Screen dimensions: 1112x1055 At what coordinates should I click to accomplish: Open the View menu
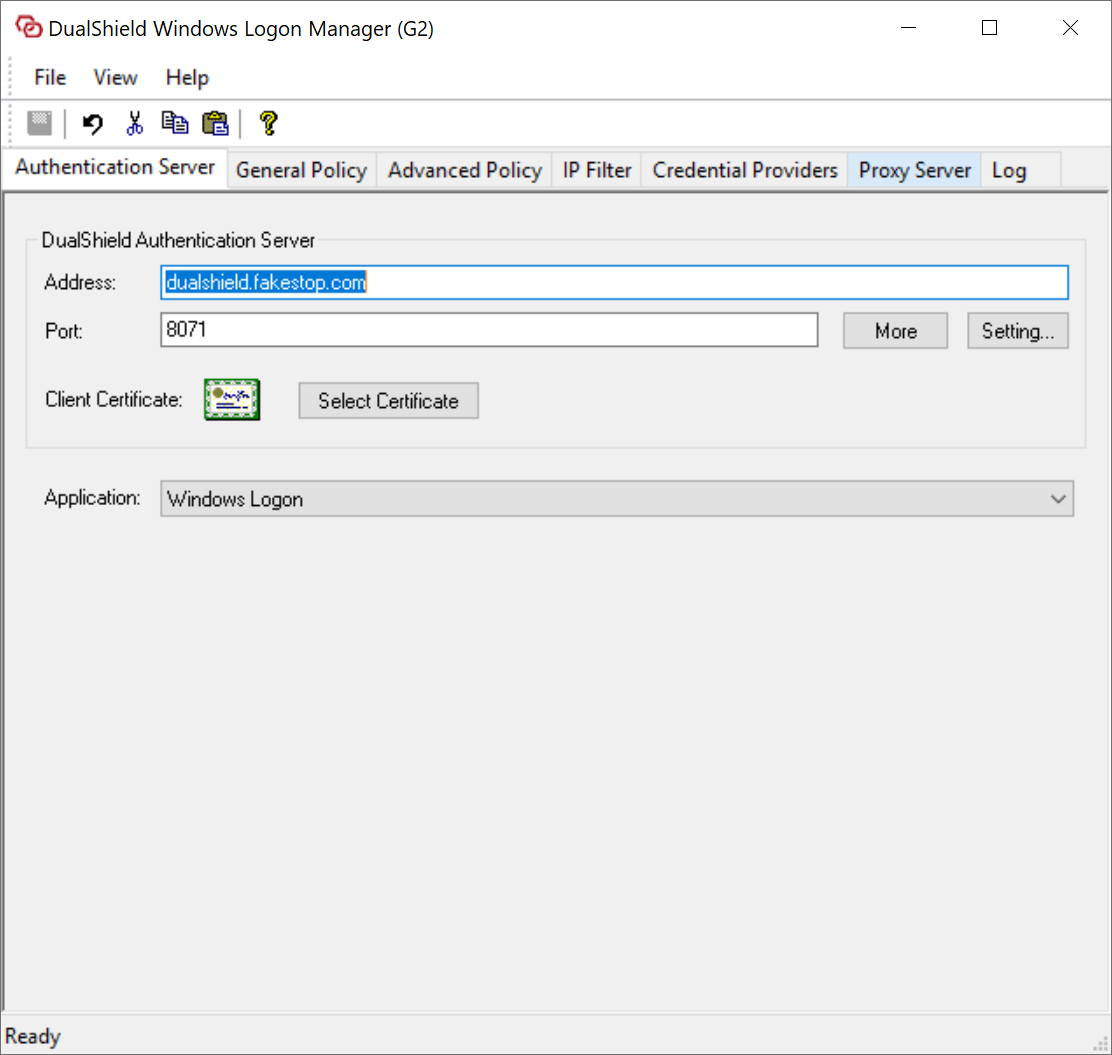tap(115, 78)
